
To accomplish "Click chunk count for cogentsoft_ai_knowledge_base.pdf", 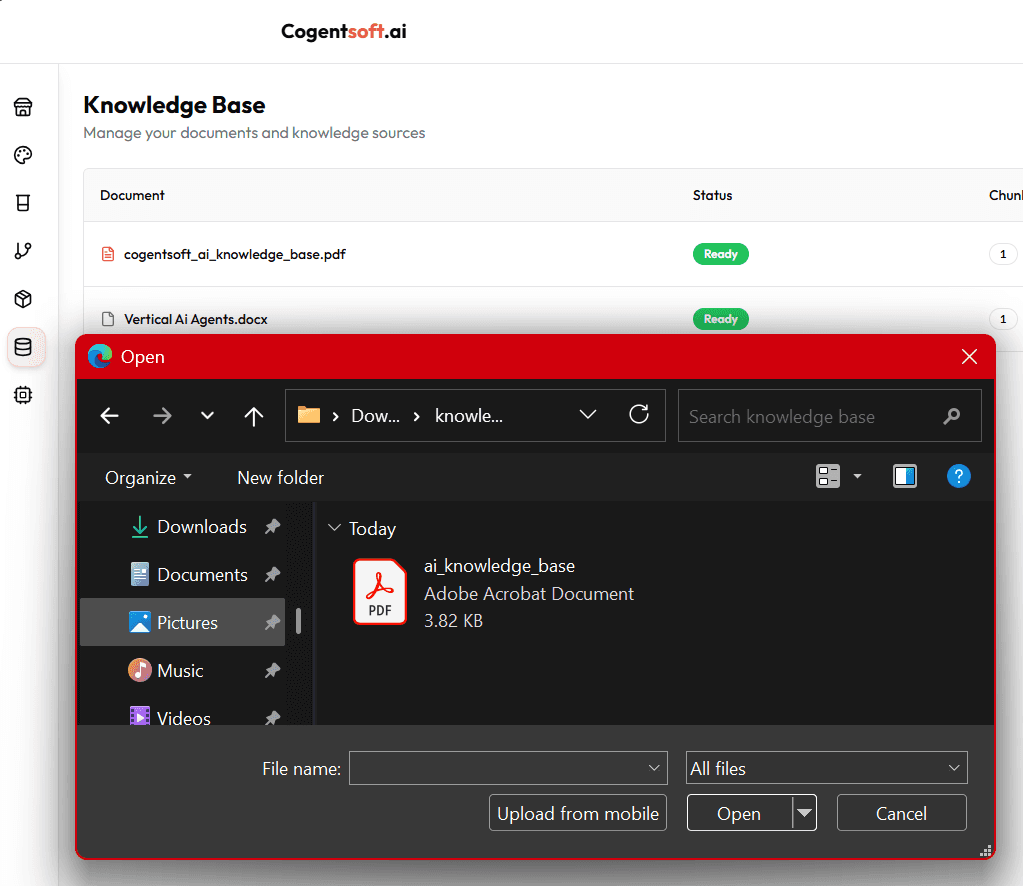I will tap(1003, 254).
